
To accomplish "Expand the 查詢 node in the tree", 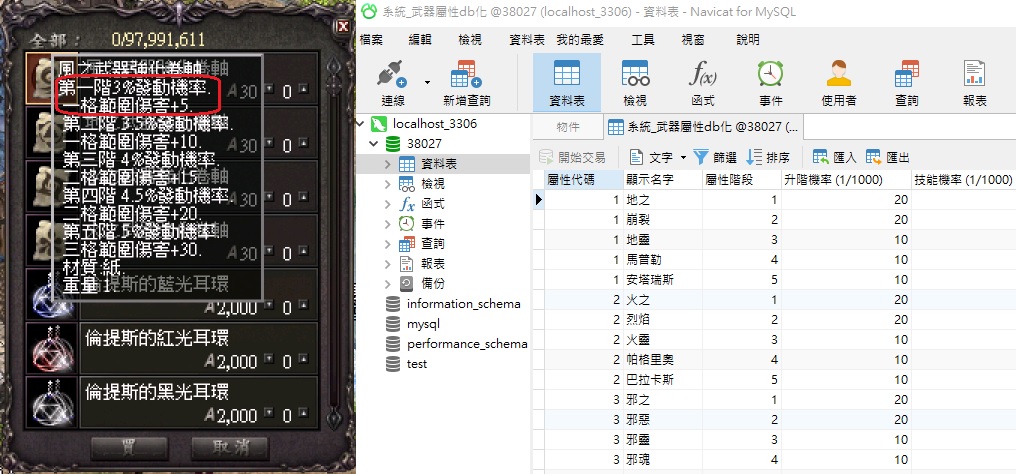I will tap(387, 244).
